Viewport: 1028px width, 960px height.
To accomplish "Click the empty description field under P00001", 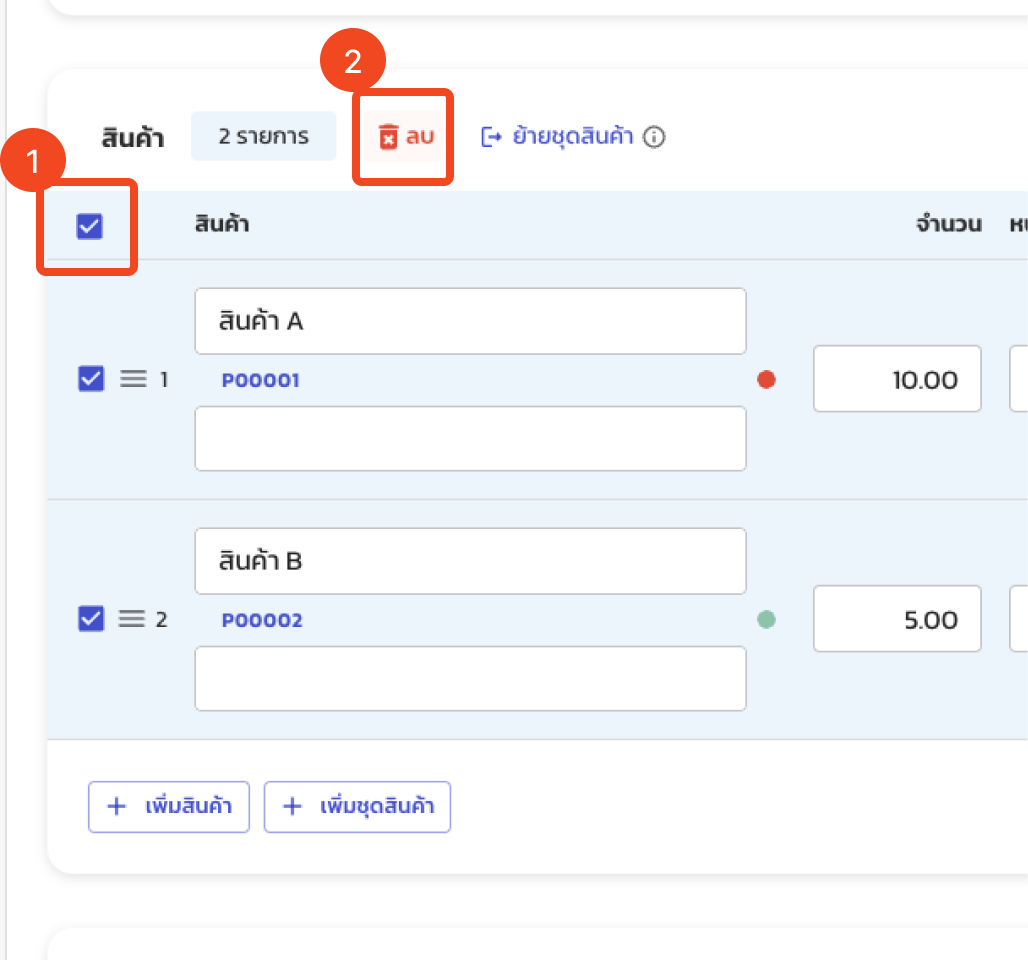I will point(470,439).
